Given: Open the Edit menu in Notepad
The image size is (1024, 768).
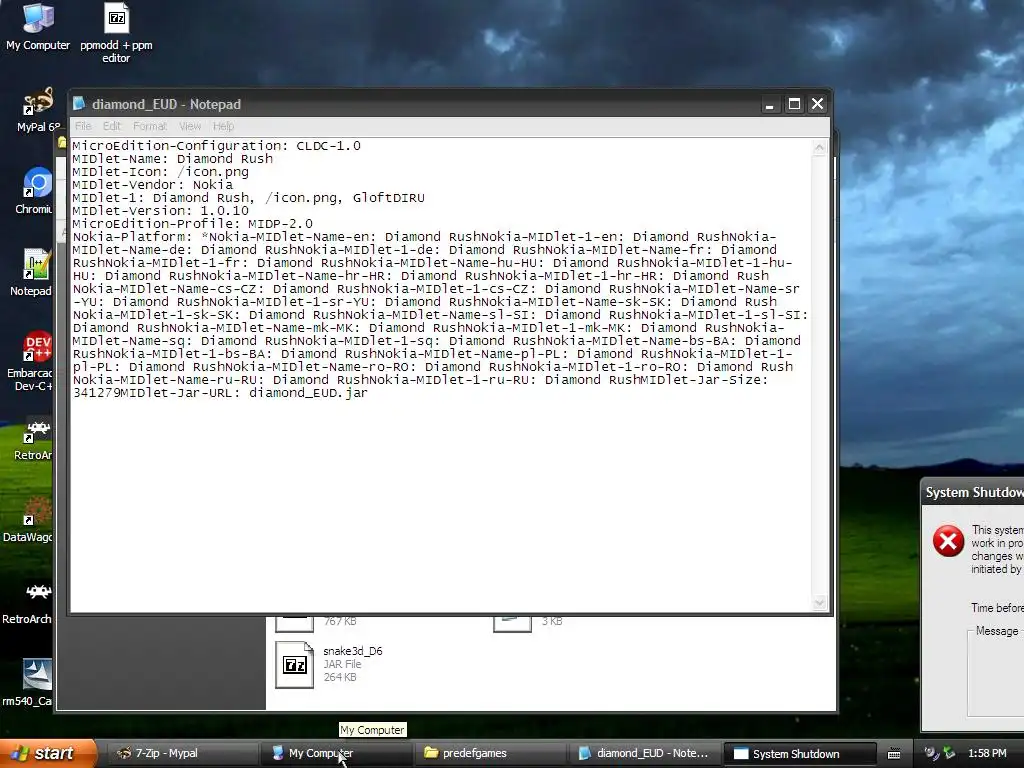Looking at the screenshot, I should tap(112, 126).
